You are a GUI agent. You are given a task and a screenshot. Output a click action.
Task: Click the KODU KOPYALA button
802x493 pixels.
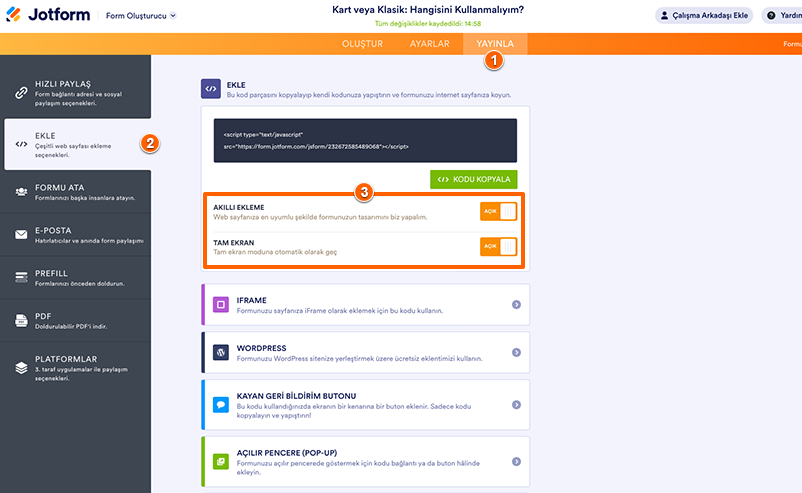point(474,180)
